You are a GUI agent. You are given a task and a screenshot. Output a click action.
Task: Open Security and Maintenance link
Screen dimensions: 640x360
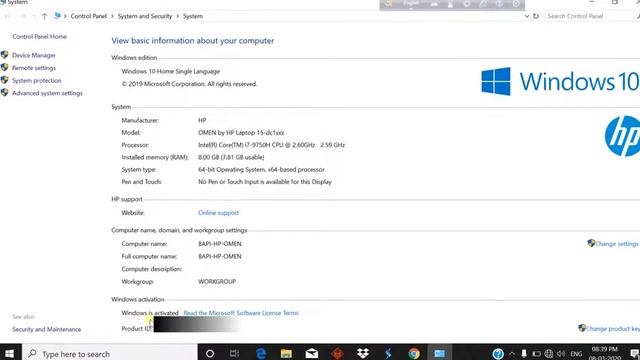(47, 329)
